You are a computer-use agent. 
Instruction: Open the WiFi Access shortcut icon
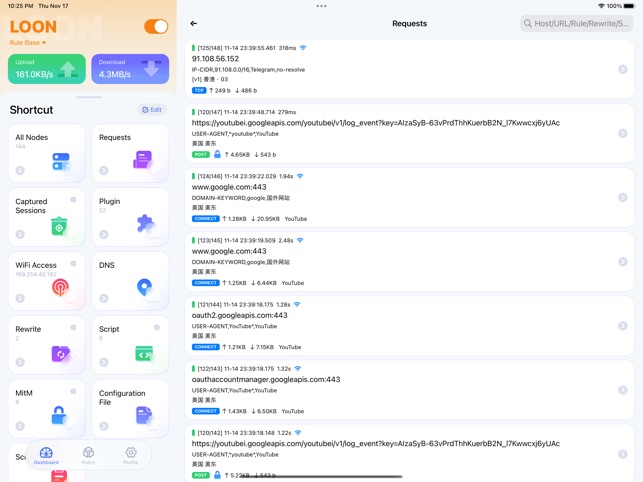tap(60, 288)
